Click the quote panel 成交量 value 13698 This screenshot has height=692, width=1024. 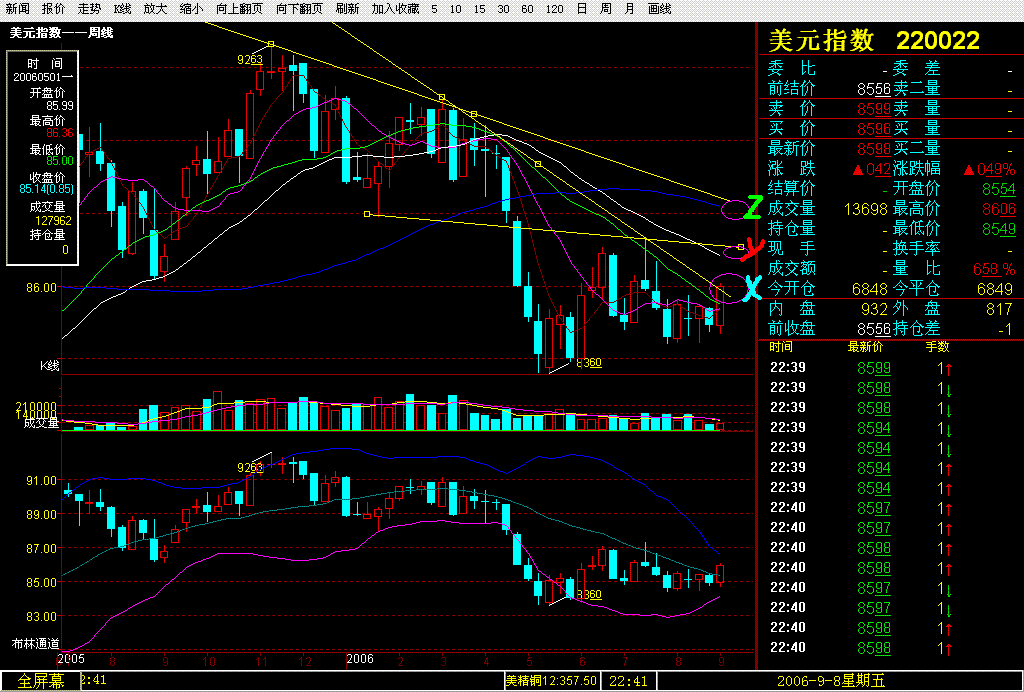coord(865,209)
